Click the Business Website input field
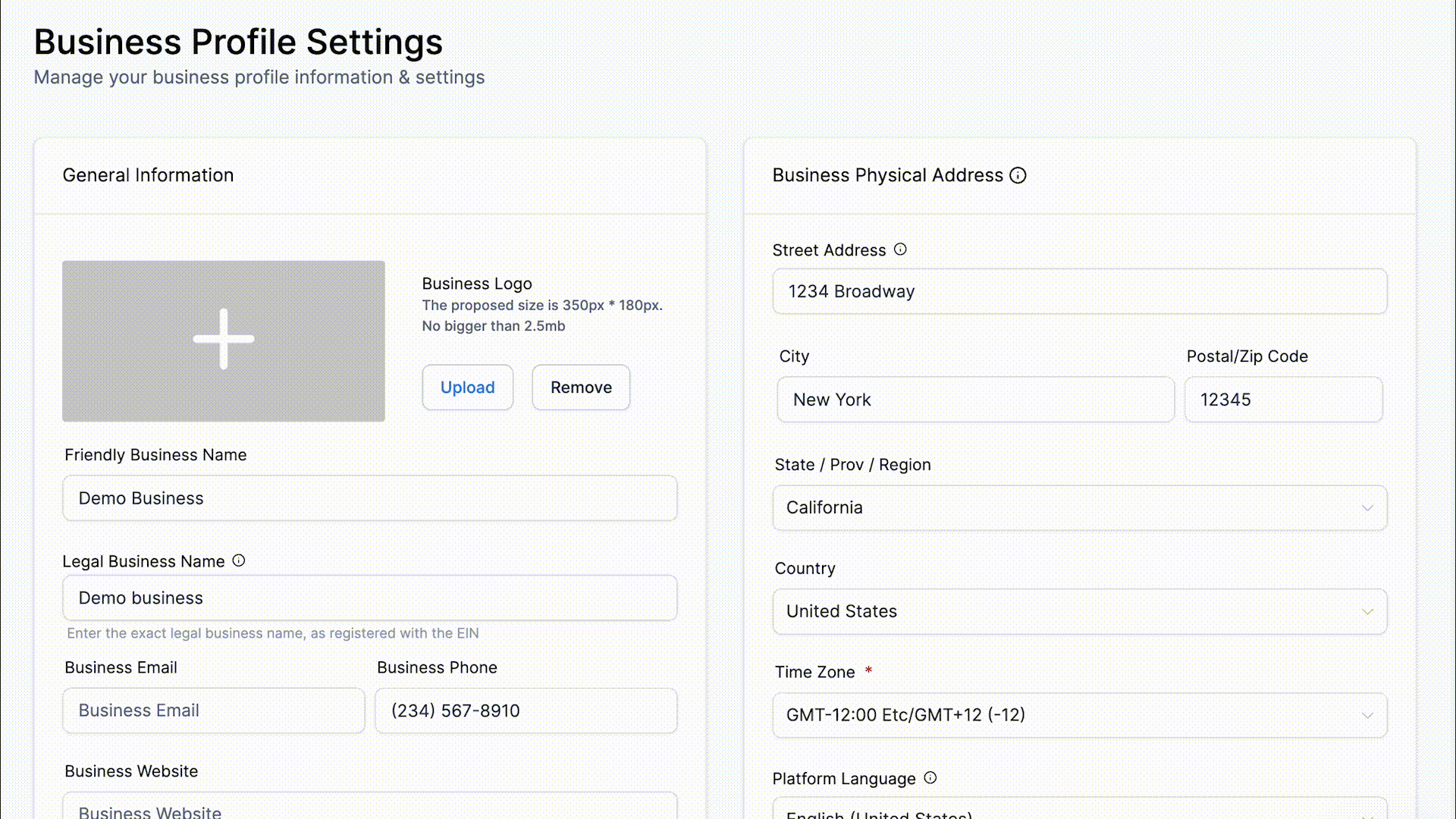1456x819 pixels. 369,808
